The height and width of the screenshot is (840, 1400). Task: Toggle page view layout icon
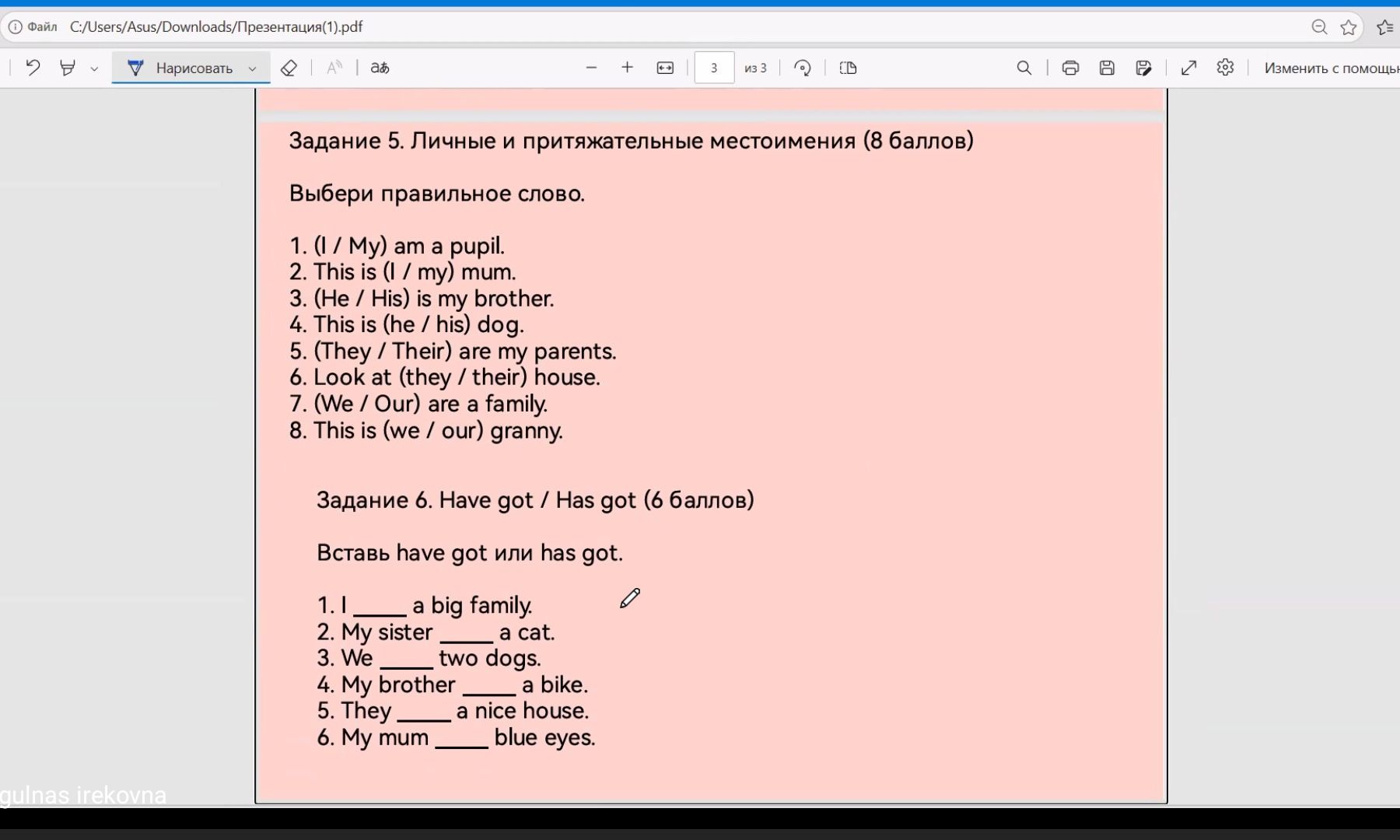coord(849,68)
